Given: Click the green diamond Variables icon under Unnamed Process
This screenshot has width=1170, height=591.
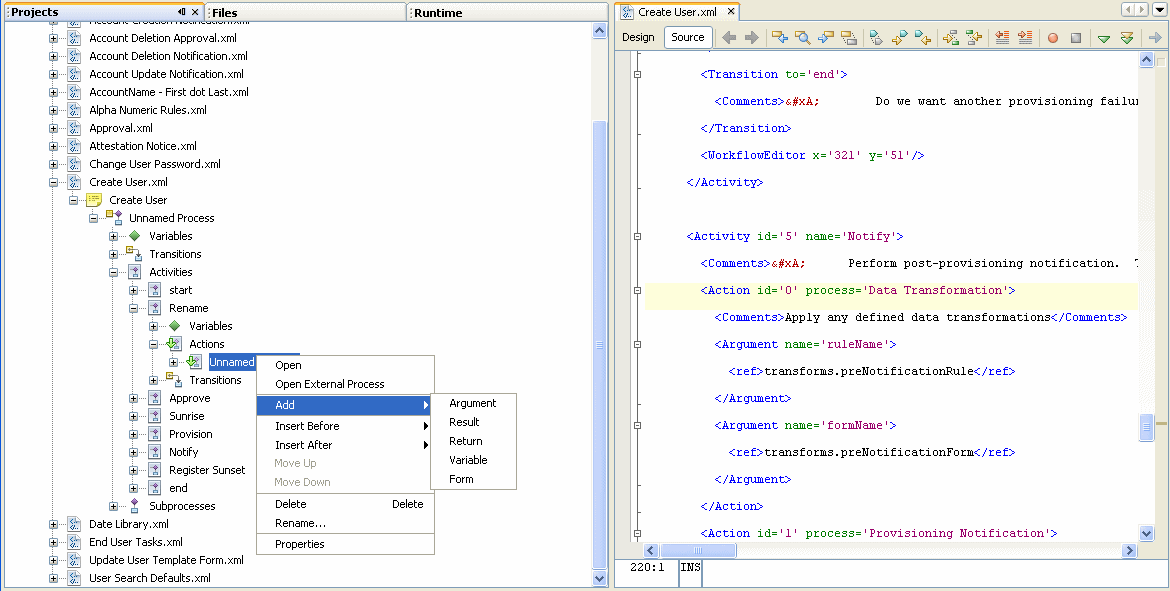Looking at the screenshot, I should click(x=134, y=236).
